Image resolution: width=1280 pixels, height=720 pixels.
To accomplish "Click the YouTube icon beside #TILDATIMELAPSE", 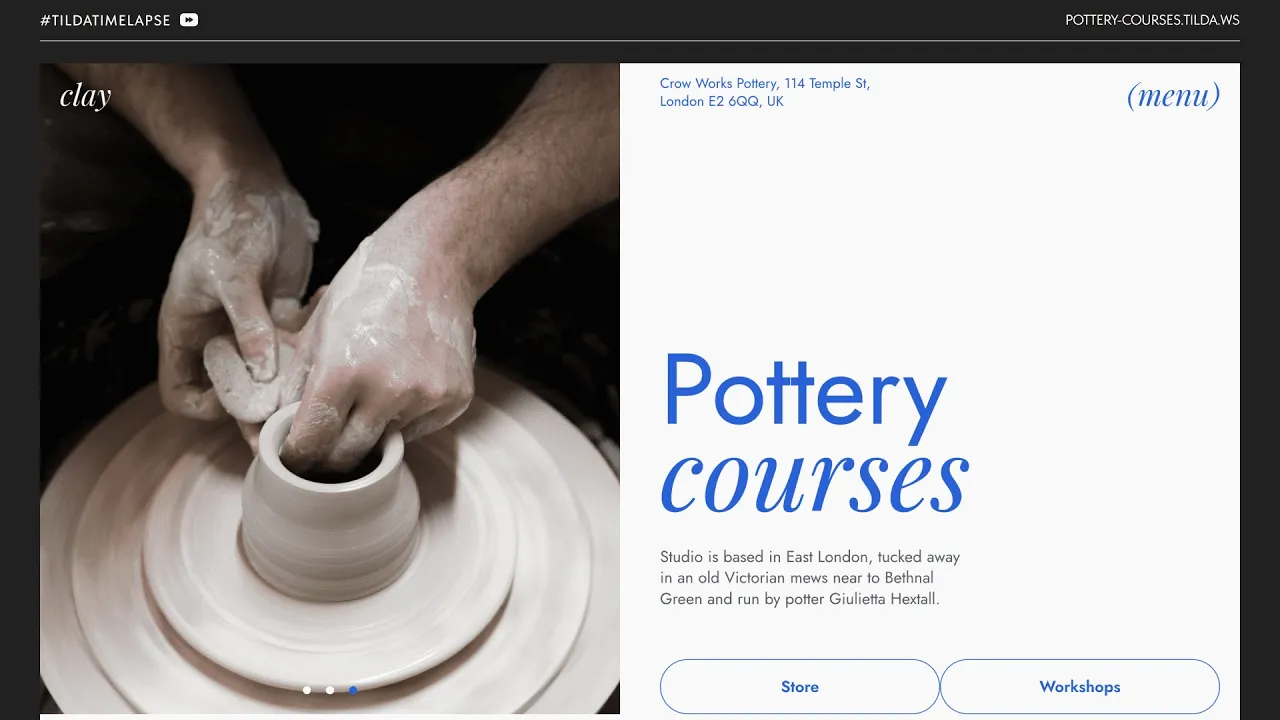I will [x=189, y=19].
